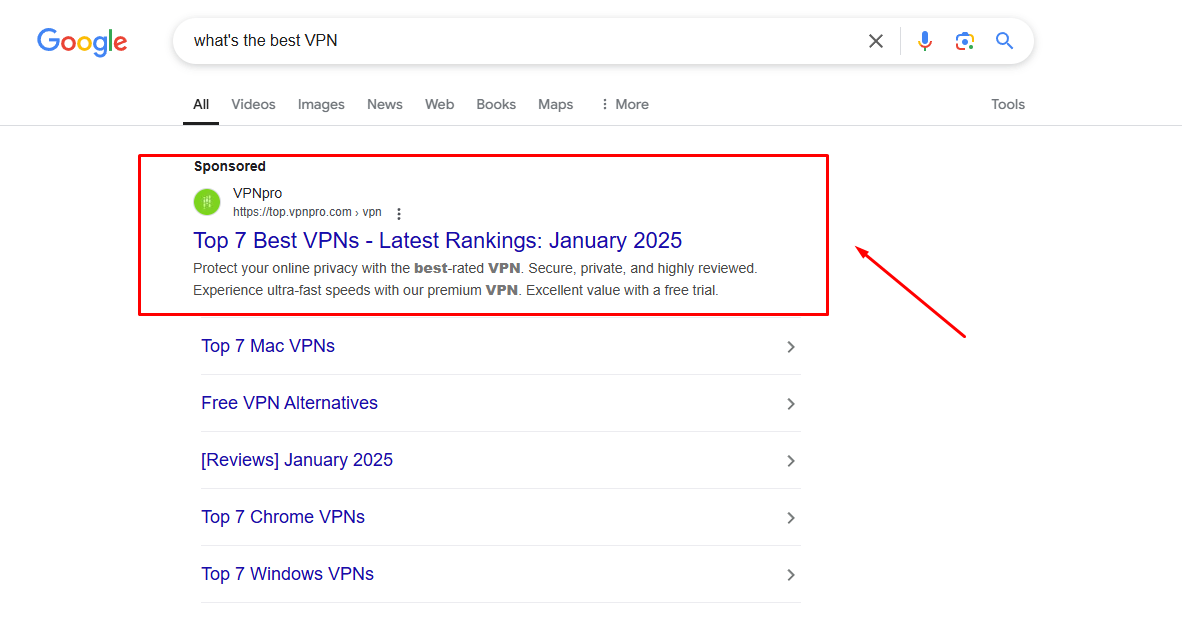The height and width of the screenshot is (636, 1182).
Task: Click the blue magnifier search button
Action: coord(1004,41)
